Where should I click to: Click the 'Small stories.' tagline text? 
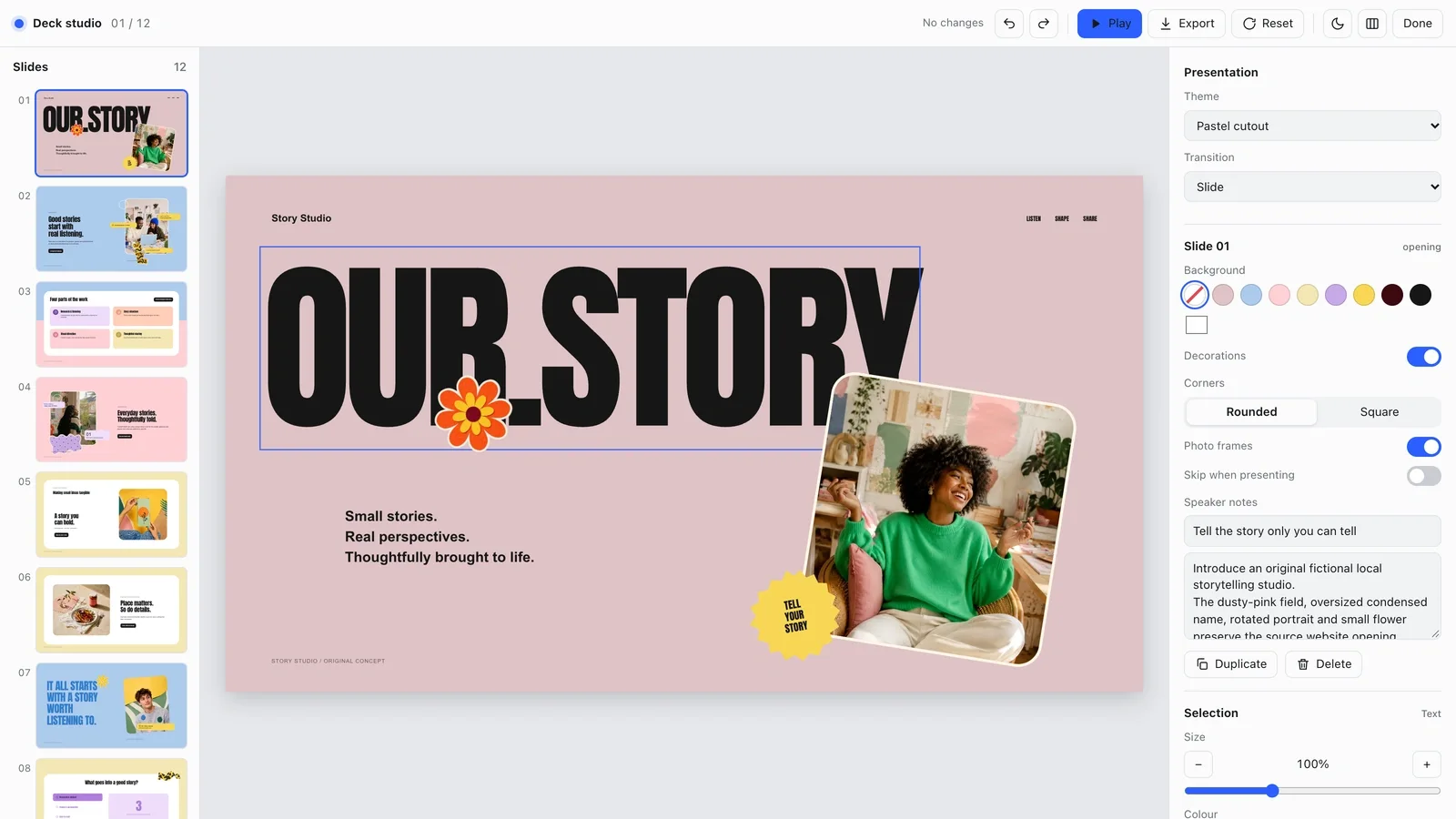390,516
